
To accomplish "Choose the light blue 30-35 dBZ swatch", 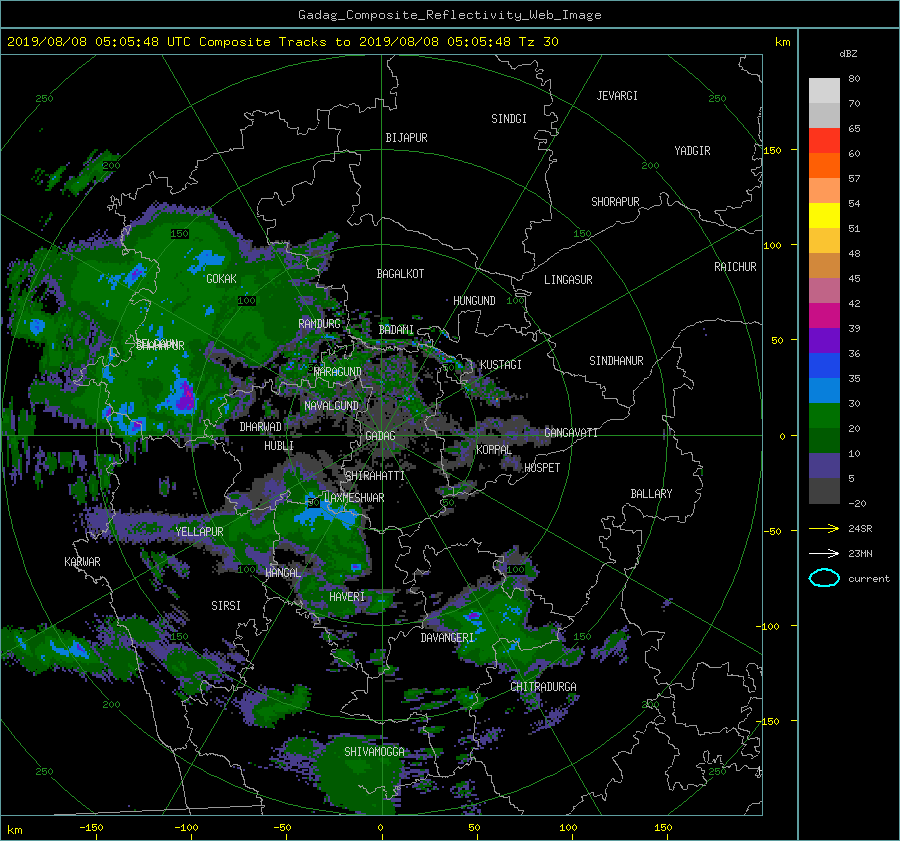I will point(824,390).
